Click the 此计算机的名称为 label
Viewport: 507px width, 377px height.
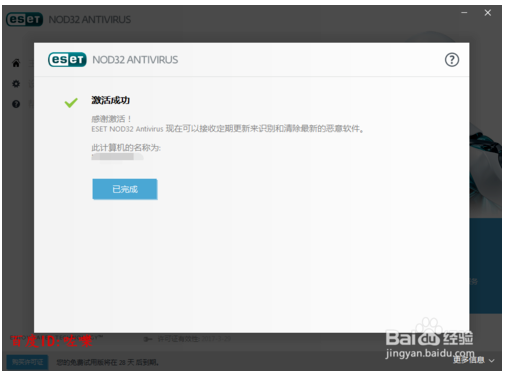(126, 148)
